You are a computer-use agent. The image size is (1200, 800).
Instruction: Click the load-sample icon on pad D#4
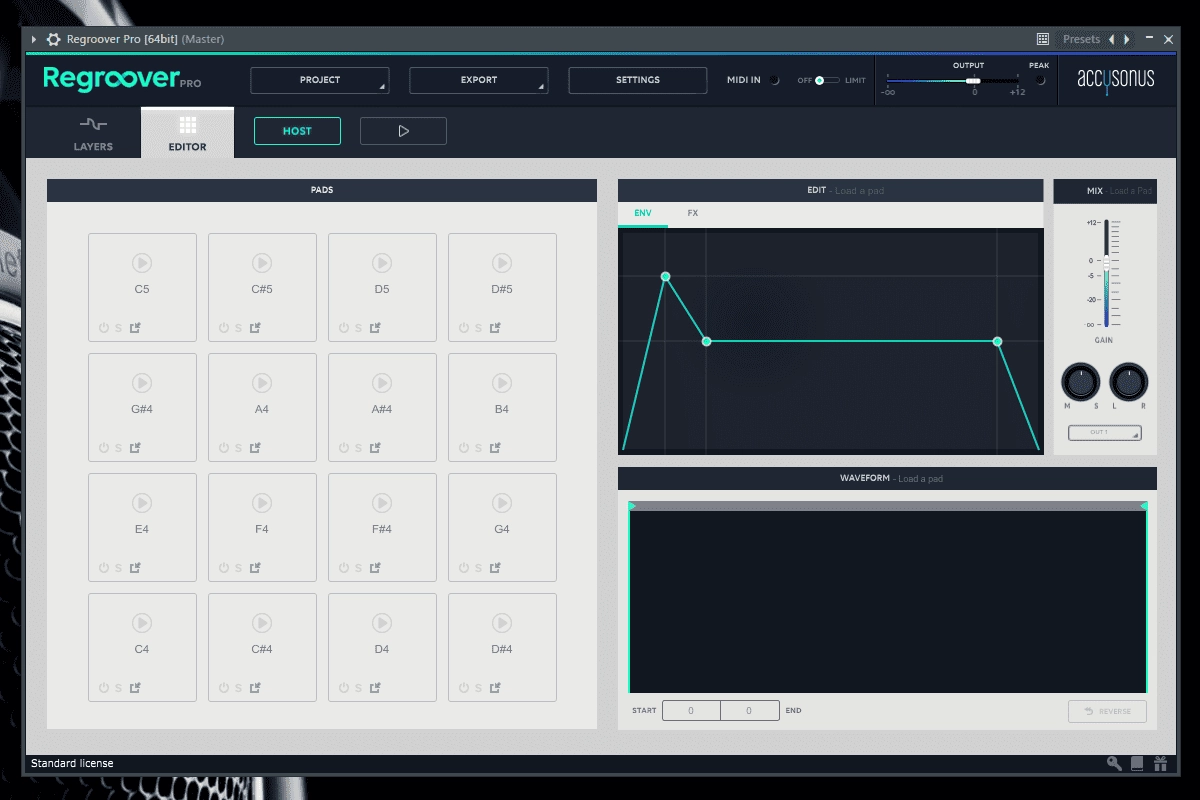click(495, 688)
